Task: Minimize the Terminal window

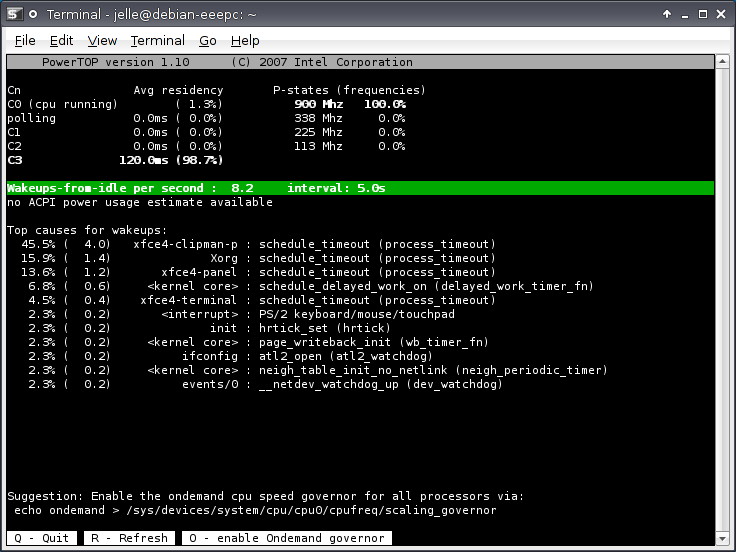Action: (684, 14)
